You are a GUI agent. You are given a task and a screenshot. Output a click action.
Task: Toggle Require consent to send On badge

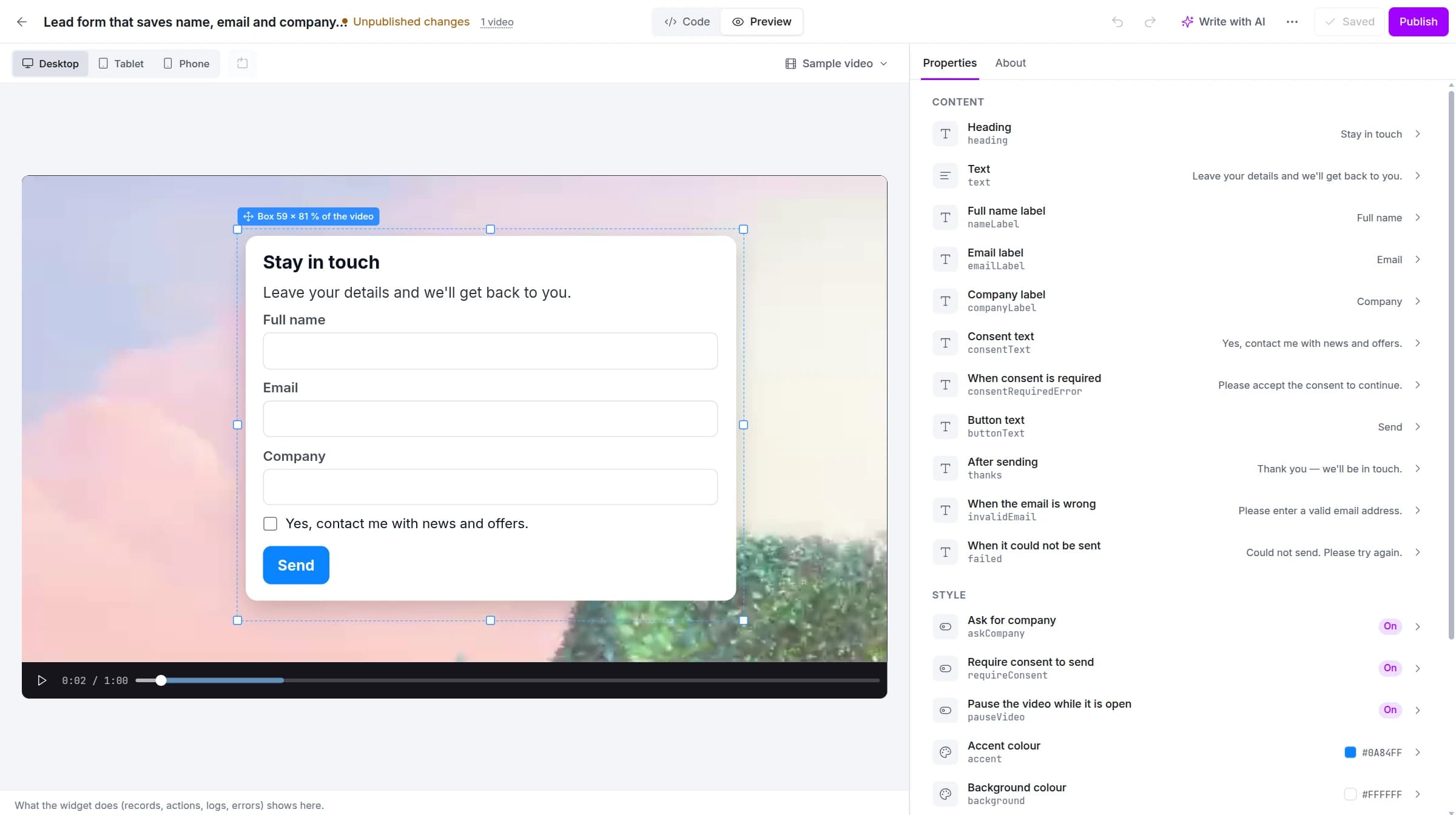[1390, 668]
